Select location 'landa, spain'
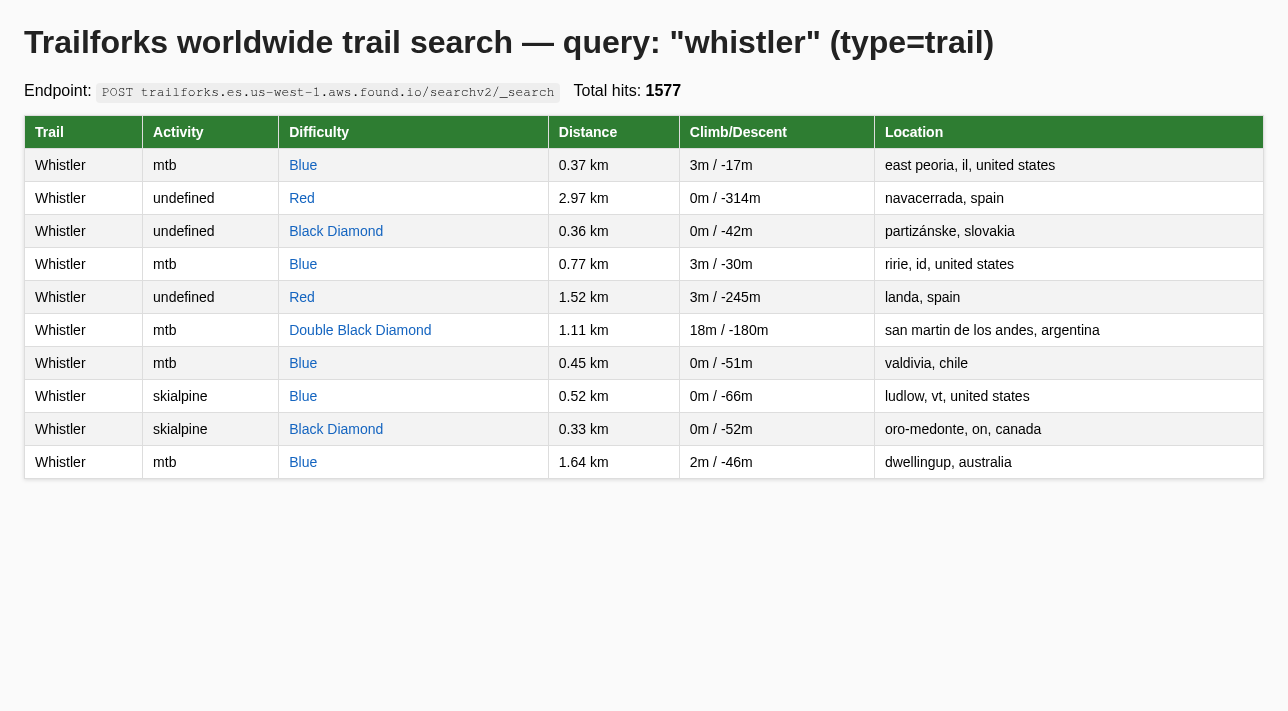 point(922,297)
